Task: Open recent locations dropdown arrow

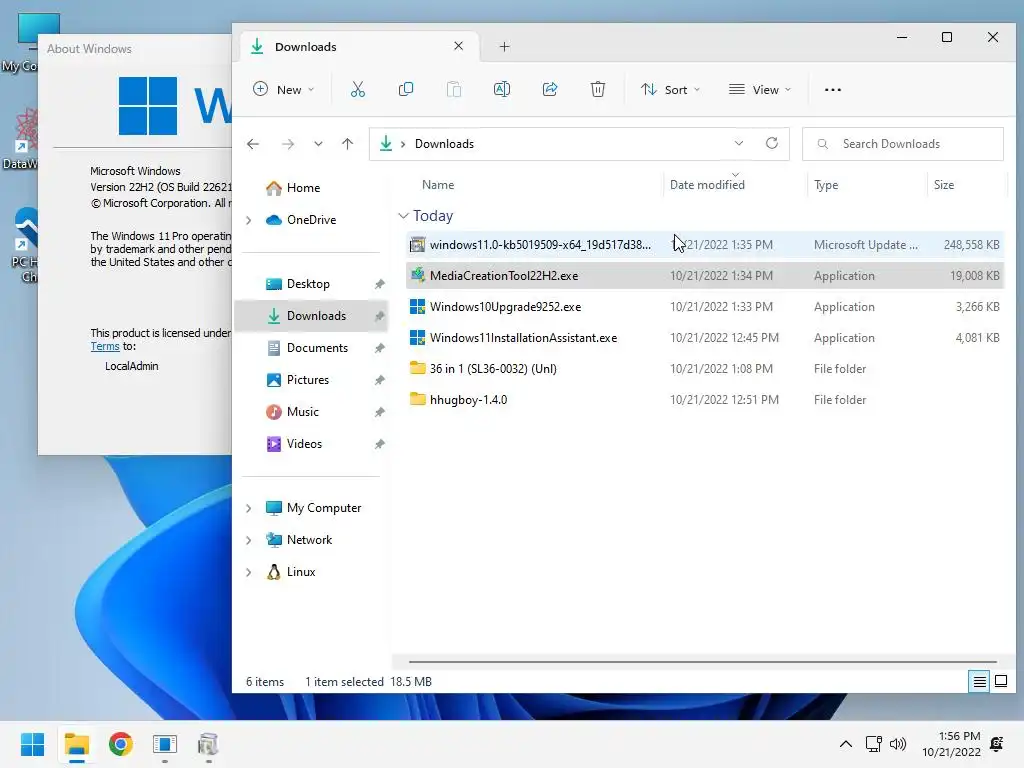Action: coord(318,144)
